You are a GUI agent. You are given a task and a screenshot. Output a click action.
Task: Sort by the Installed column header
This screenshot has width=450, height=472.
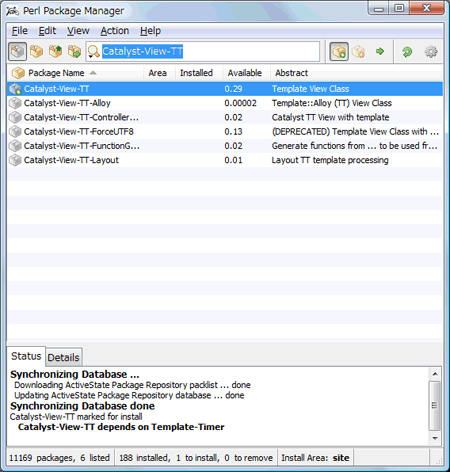point(196,73)
